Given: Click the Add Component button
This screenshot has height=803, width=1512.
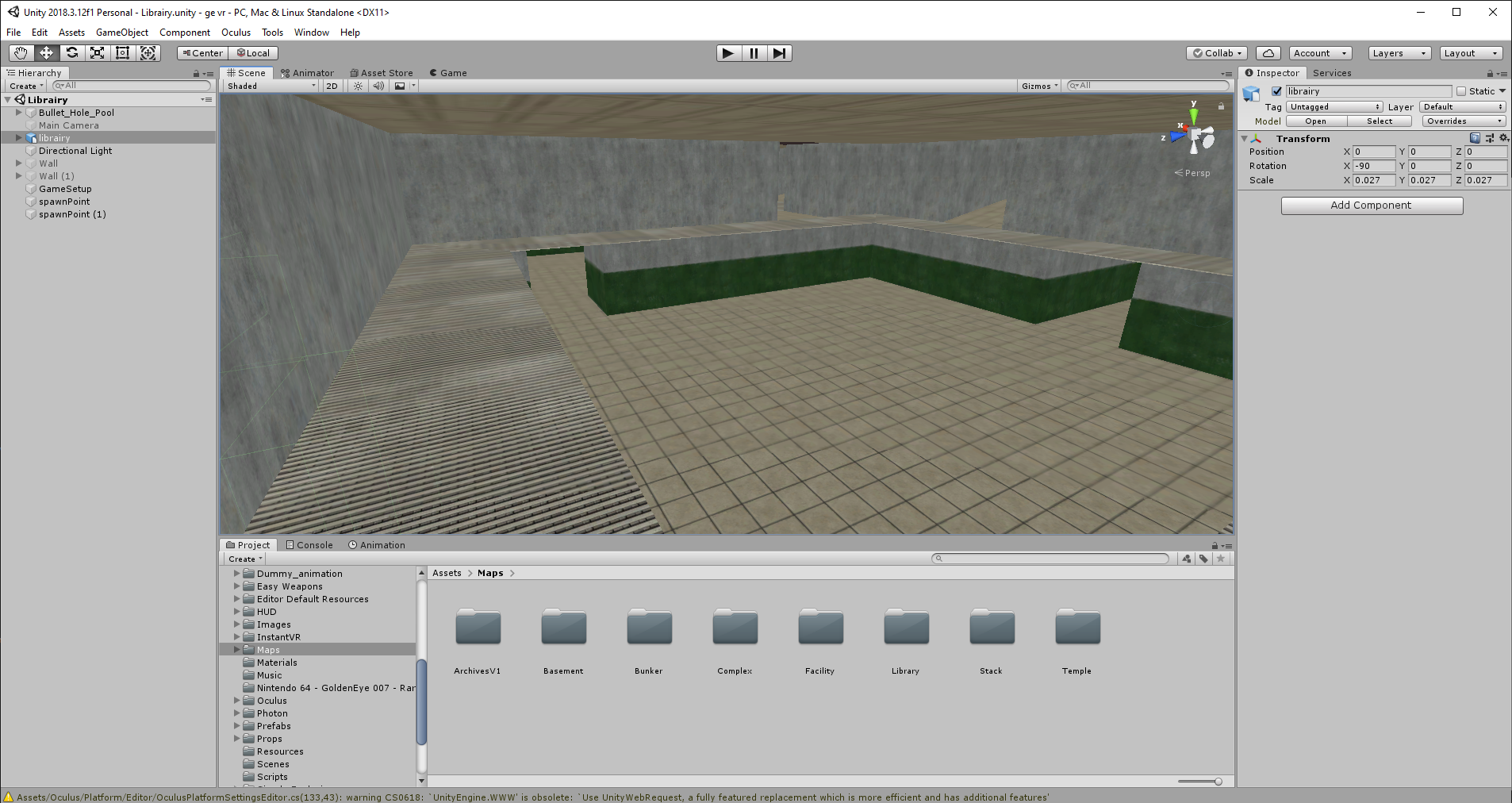Looking at the screenshot, I should tap(1372, 206).
